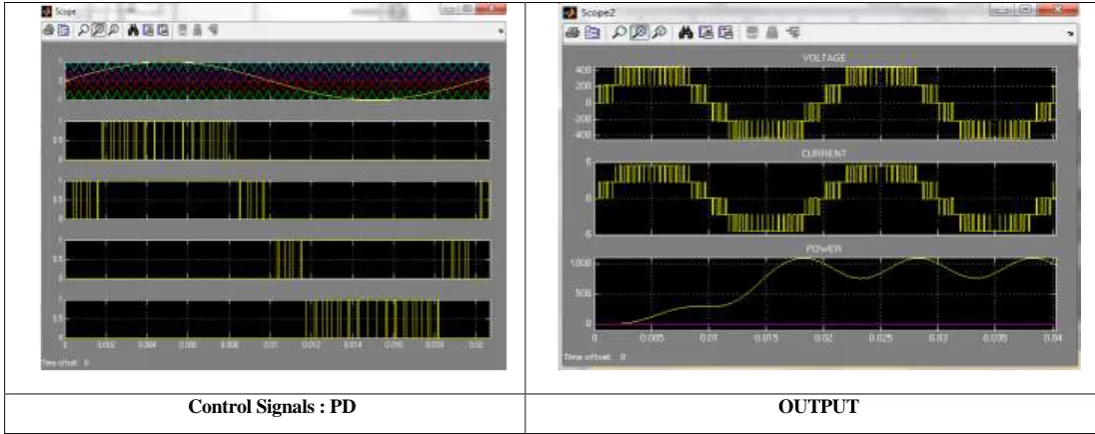
Task: Click the VOLTAGE plot in Scope2
Action: [x=824, y=103]
